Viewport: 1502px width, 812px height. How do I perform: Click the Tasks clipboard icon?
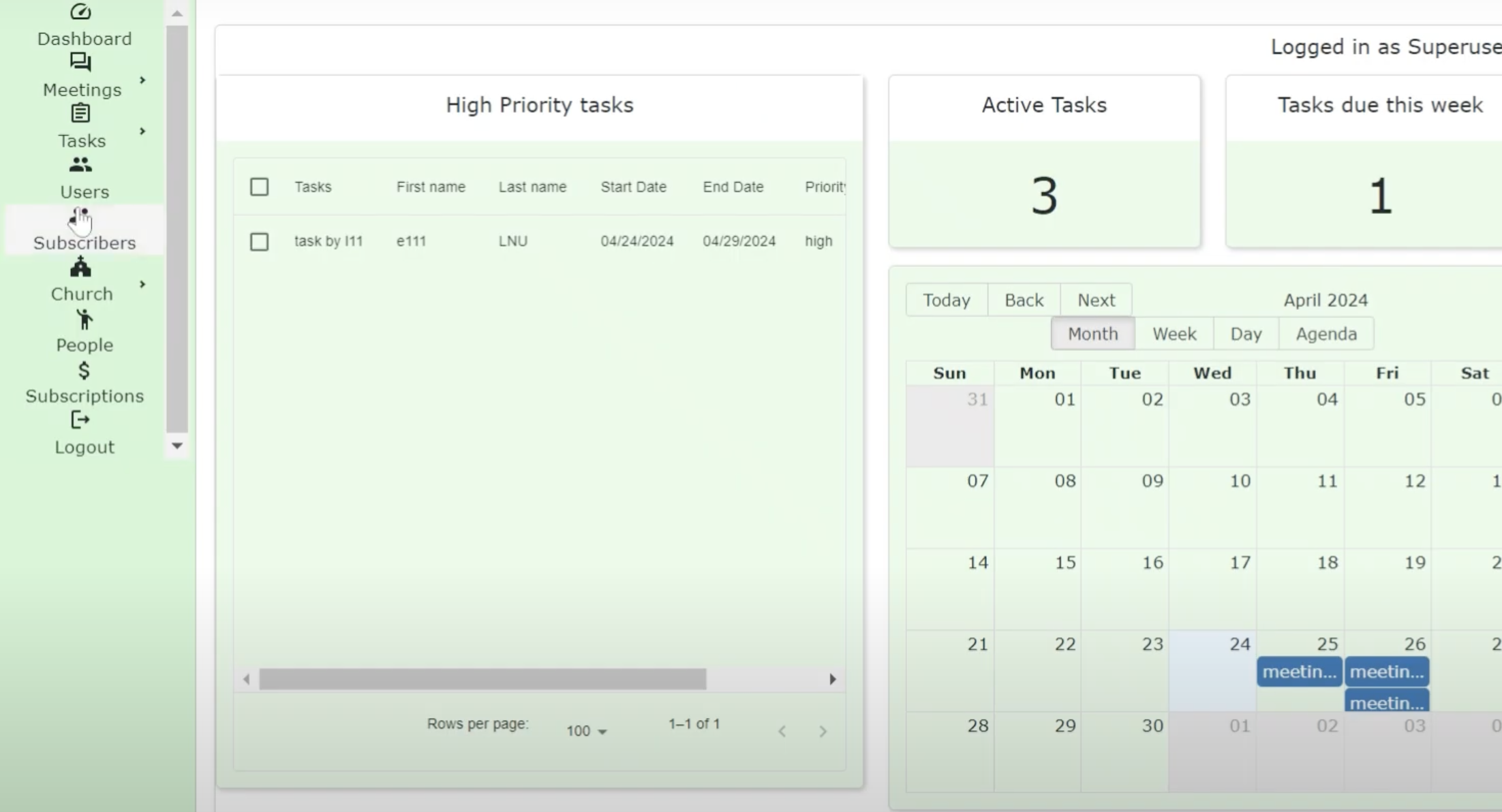tap(80, 113)
